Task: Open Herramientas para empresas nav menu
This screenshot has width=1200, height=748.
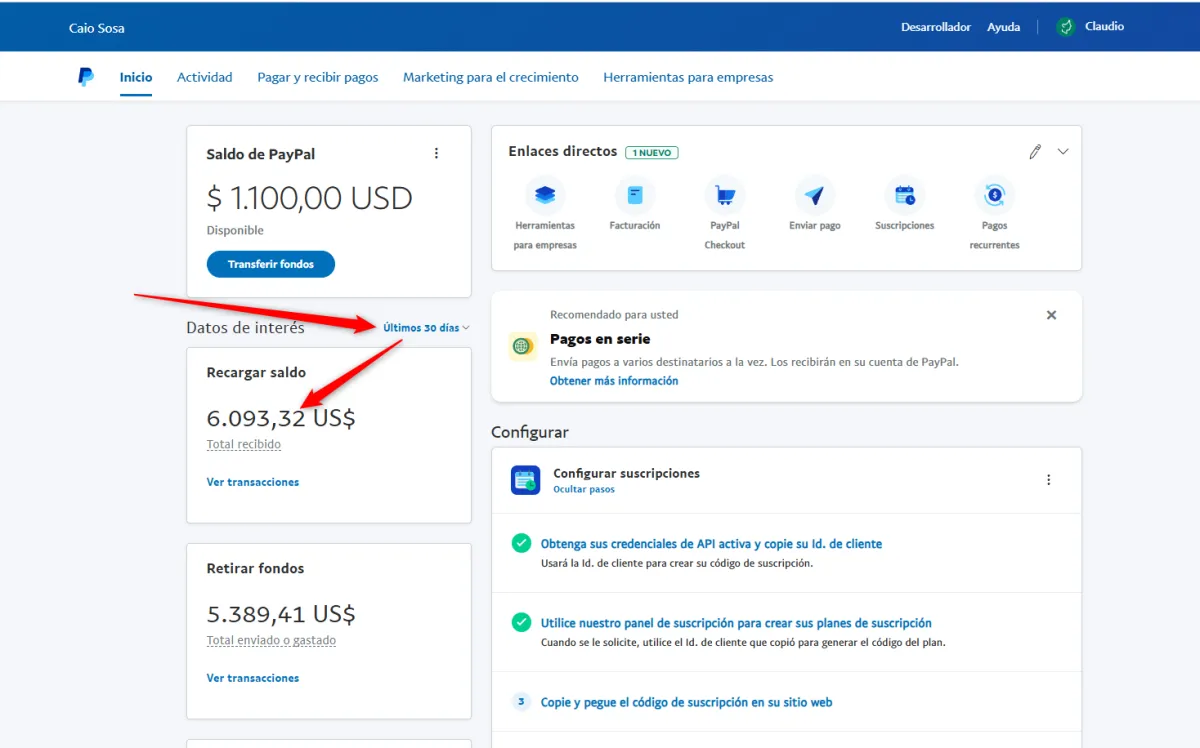Action: [x=688, y=77]
